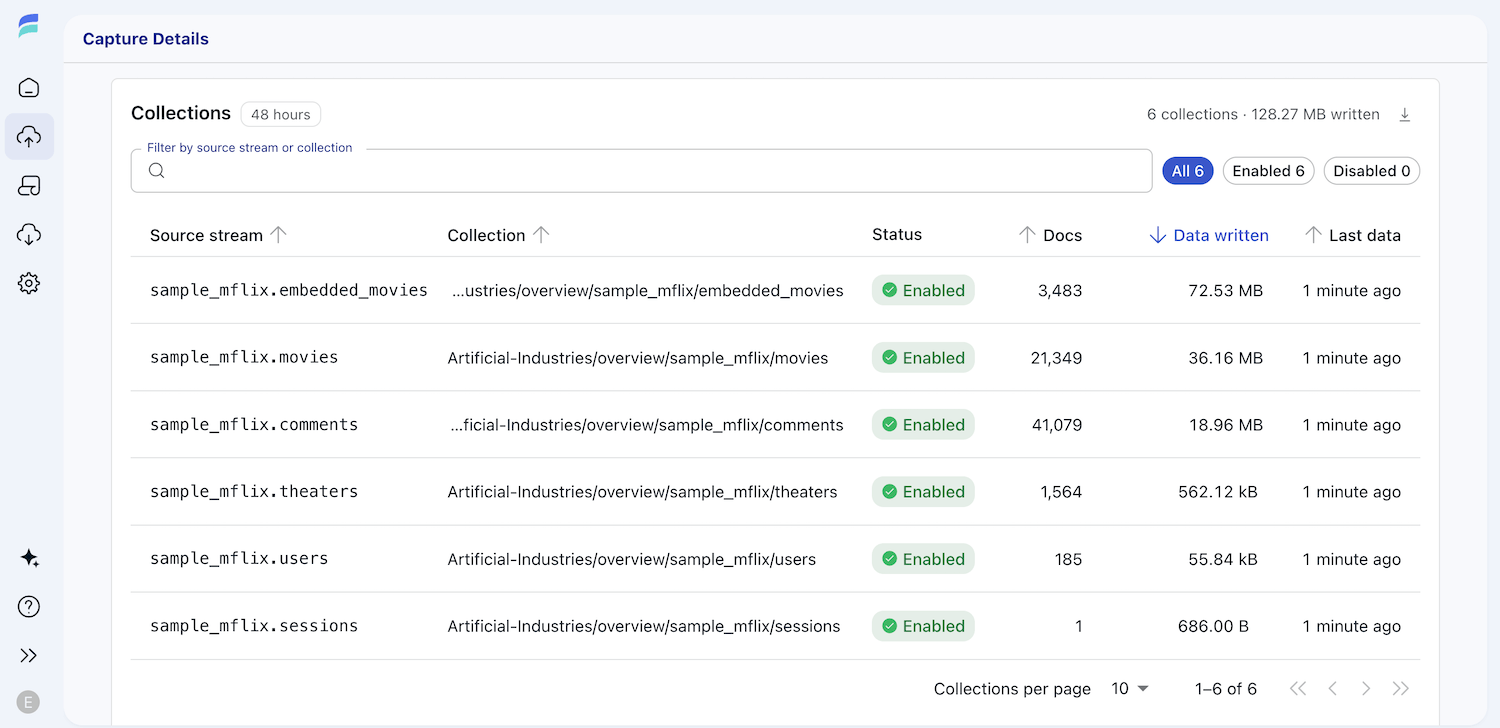Open the AI sparkle assistant icon
Screen dimensions: 1500x728
[29, 558]
